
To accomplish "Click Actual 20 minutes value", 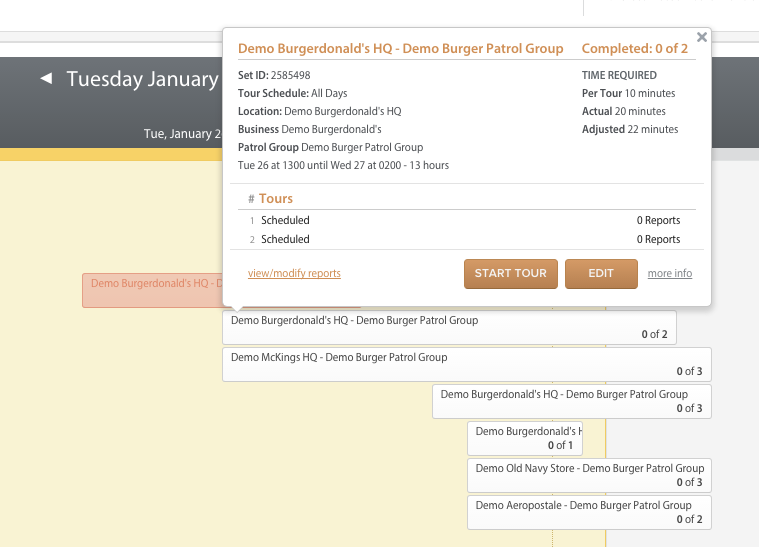I will click(x=623, y=111).
